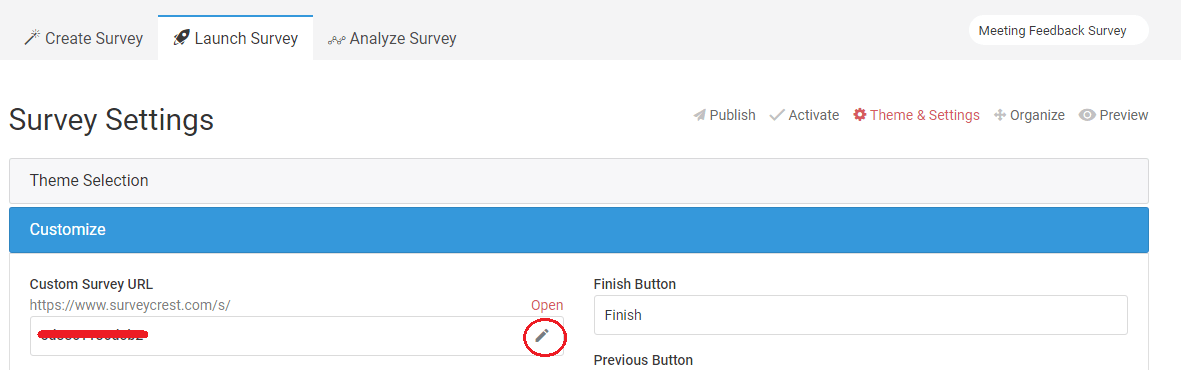This screenshot has height=370, width=1181.
Task: Click the Theme & Settings gear icon
Action: tap(859, 115)
